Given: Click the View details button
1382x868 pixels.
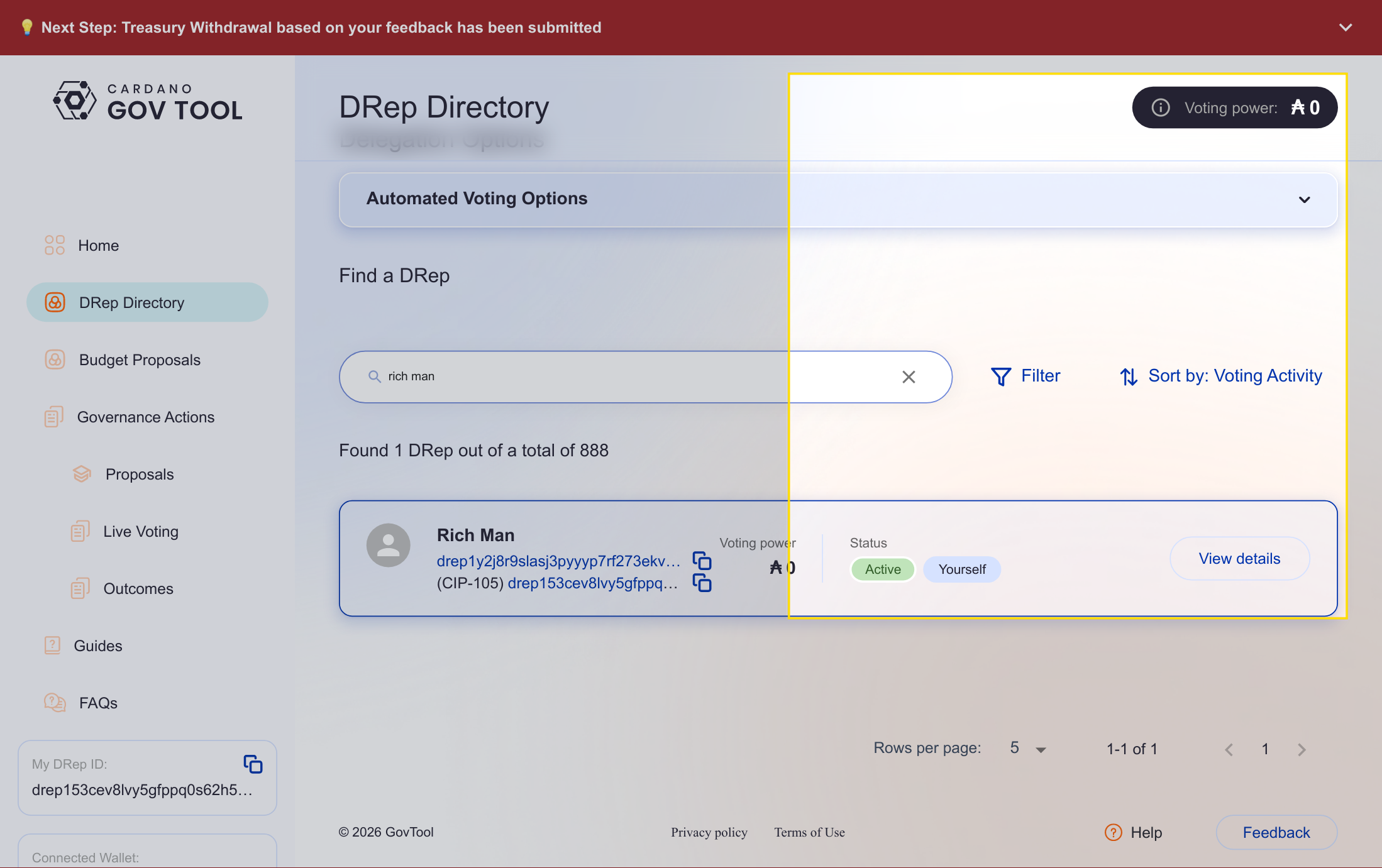Looking at the screenshot, I should [x=1239, y=559].
